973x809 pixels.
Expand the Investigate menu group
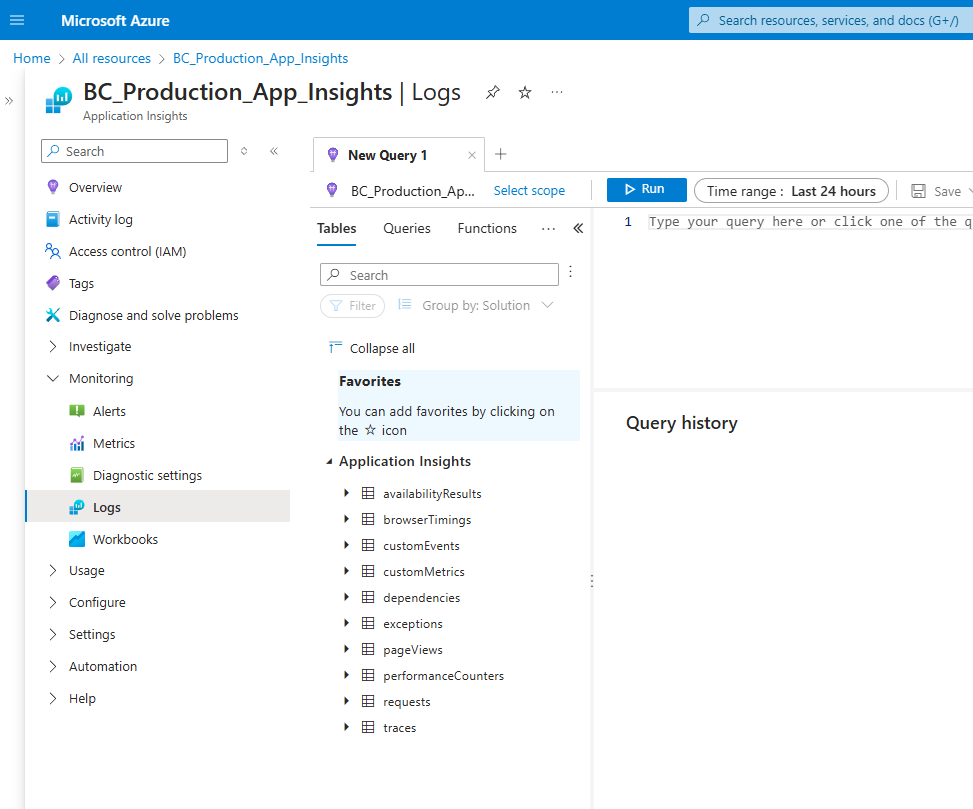pos(53,346)
